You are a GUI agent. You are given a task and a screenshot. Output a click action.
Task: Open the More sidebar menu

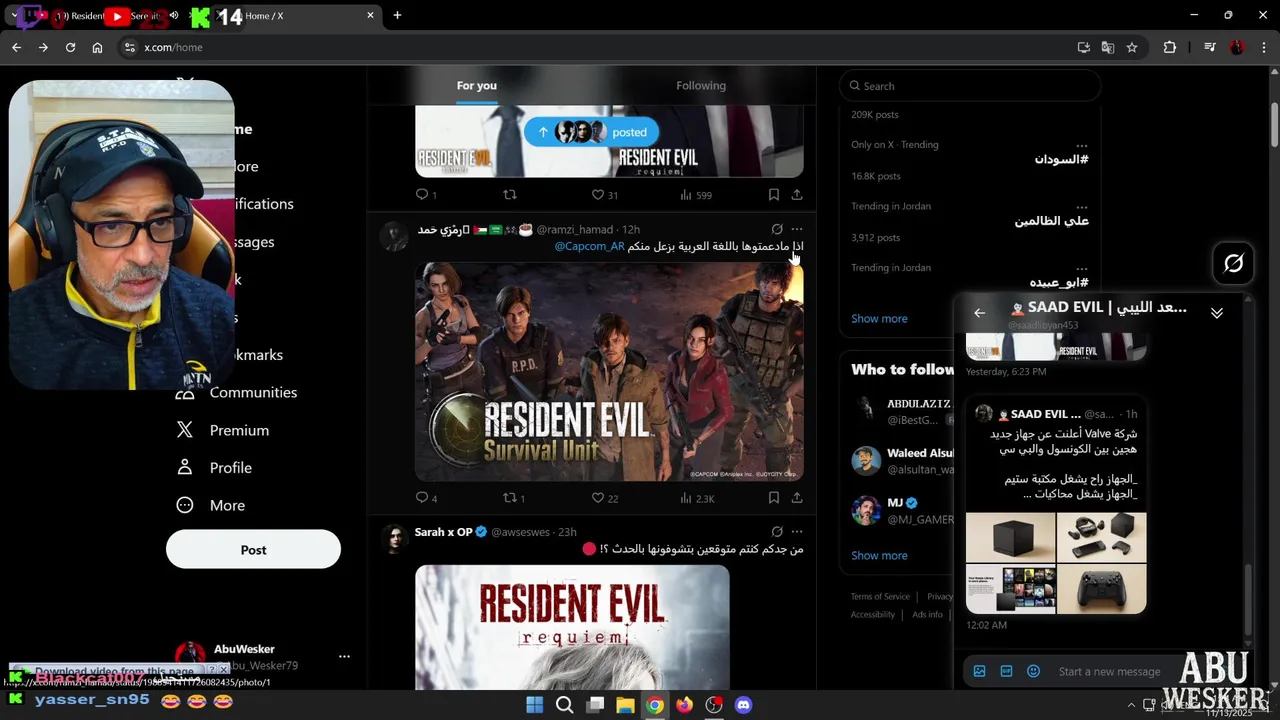point(211,505)
